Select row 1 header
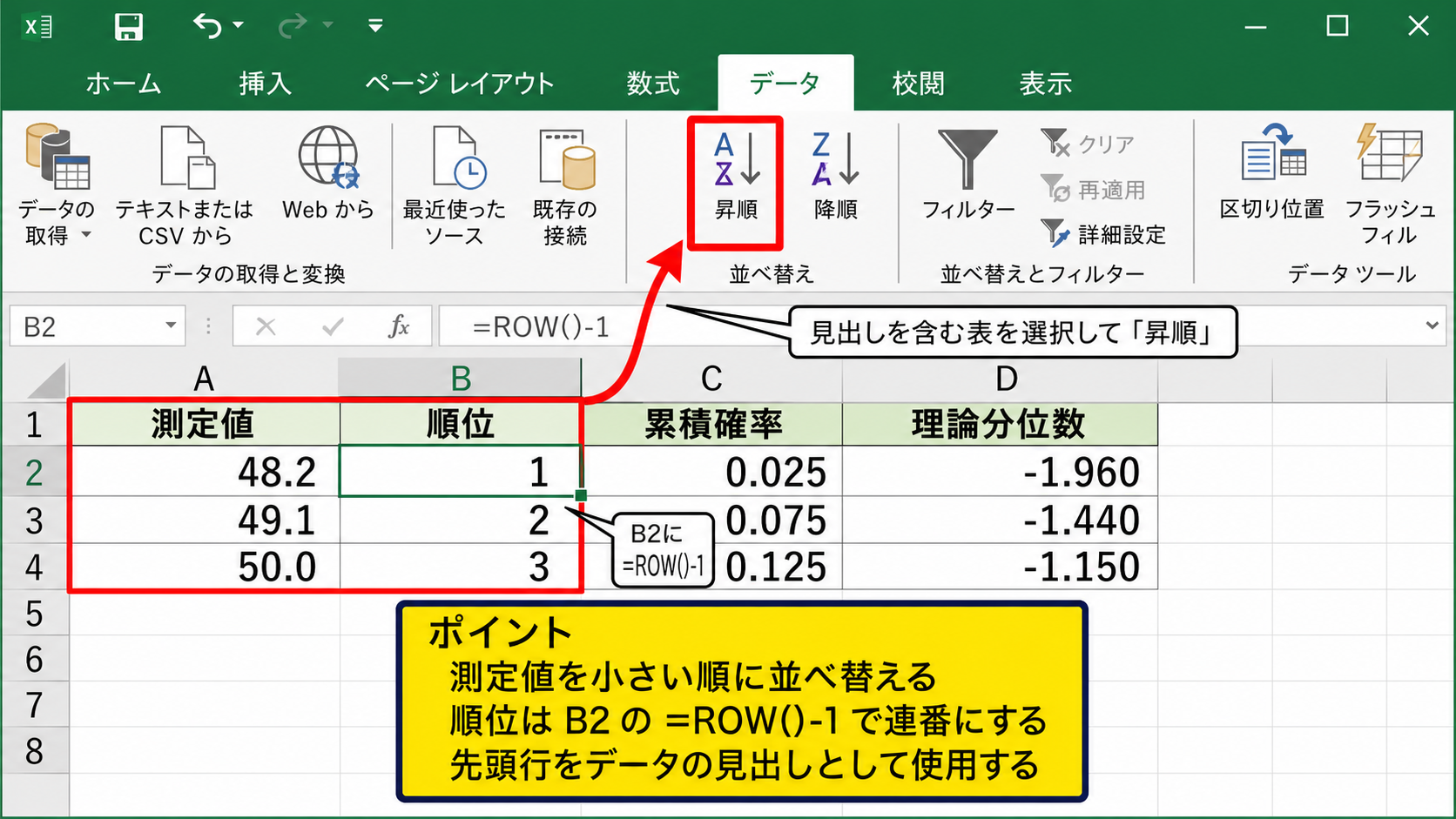The width and height of the screenshot is (1456, 819). [35, 425]
